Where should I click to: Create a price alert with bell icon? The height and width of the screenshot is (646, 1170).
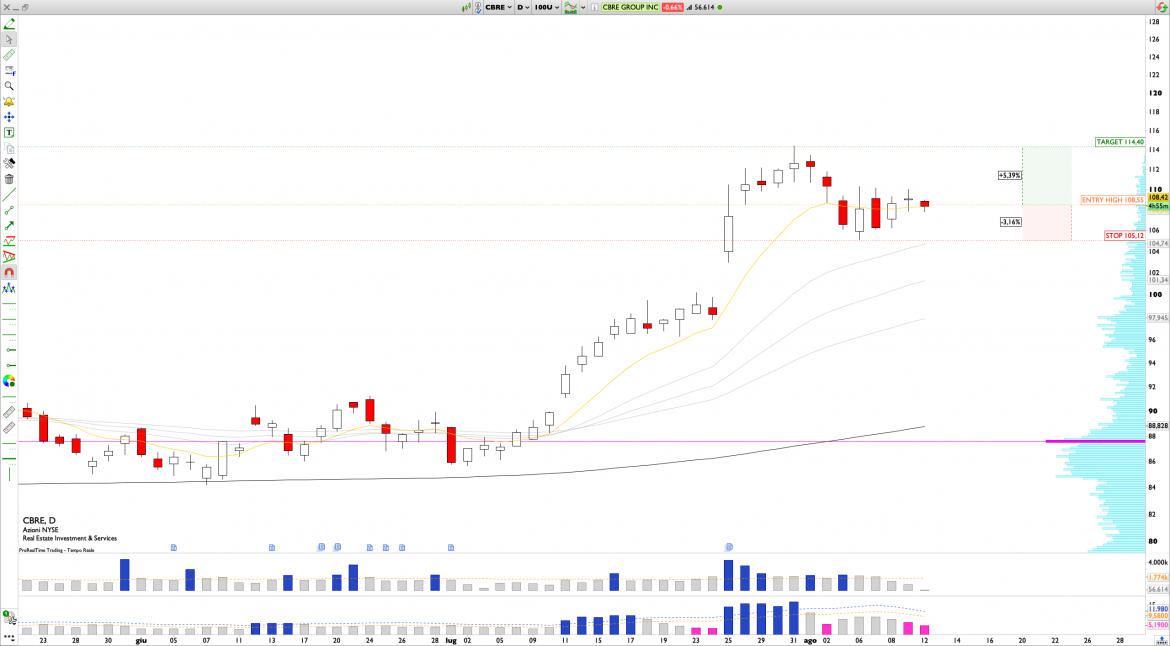pos(9,102)
